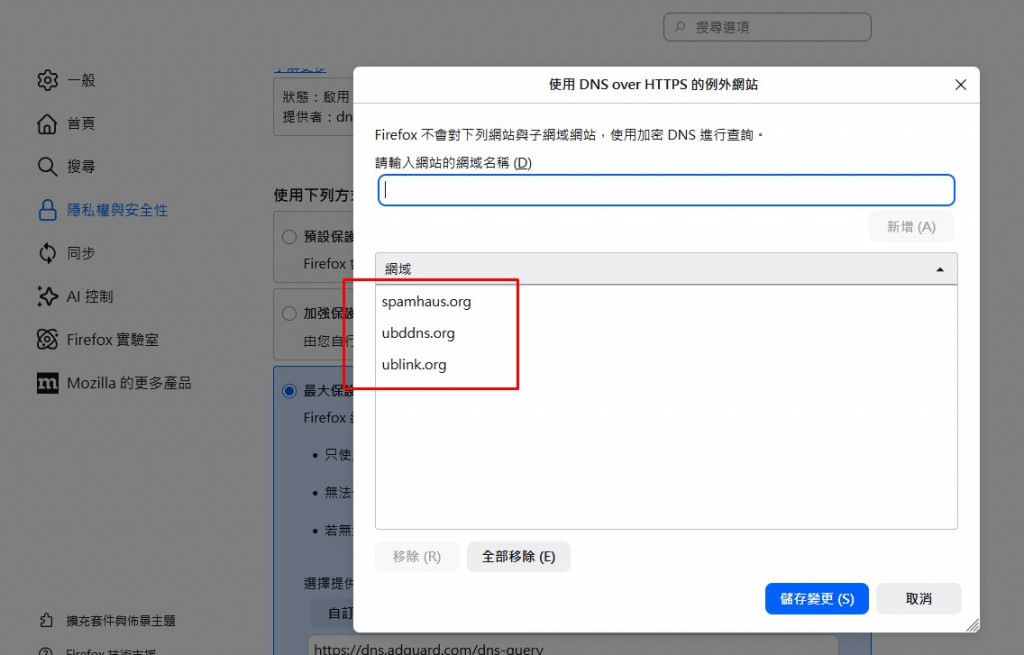Click the 新增 (A) button
The image size is (1024, 655).
click(911, 227)
